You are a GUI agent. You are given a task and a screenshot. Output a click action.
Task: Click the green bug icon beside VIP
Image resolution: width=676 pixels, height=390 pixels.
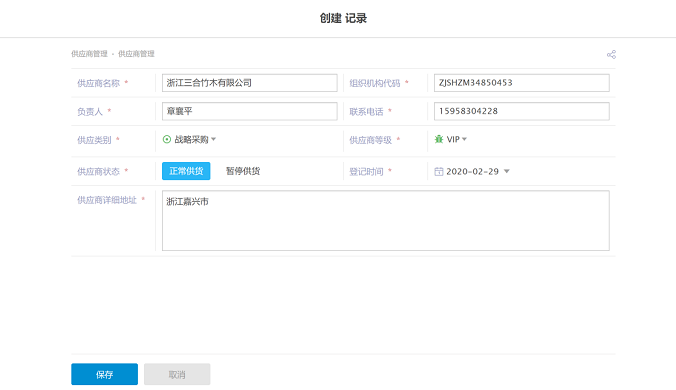tap(439, 139)
